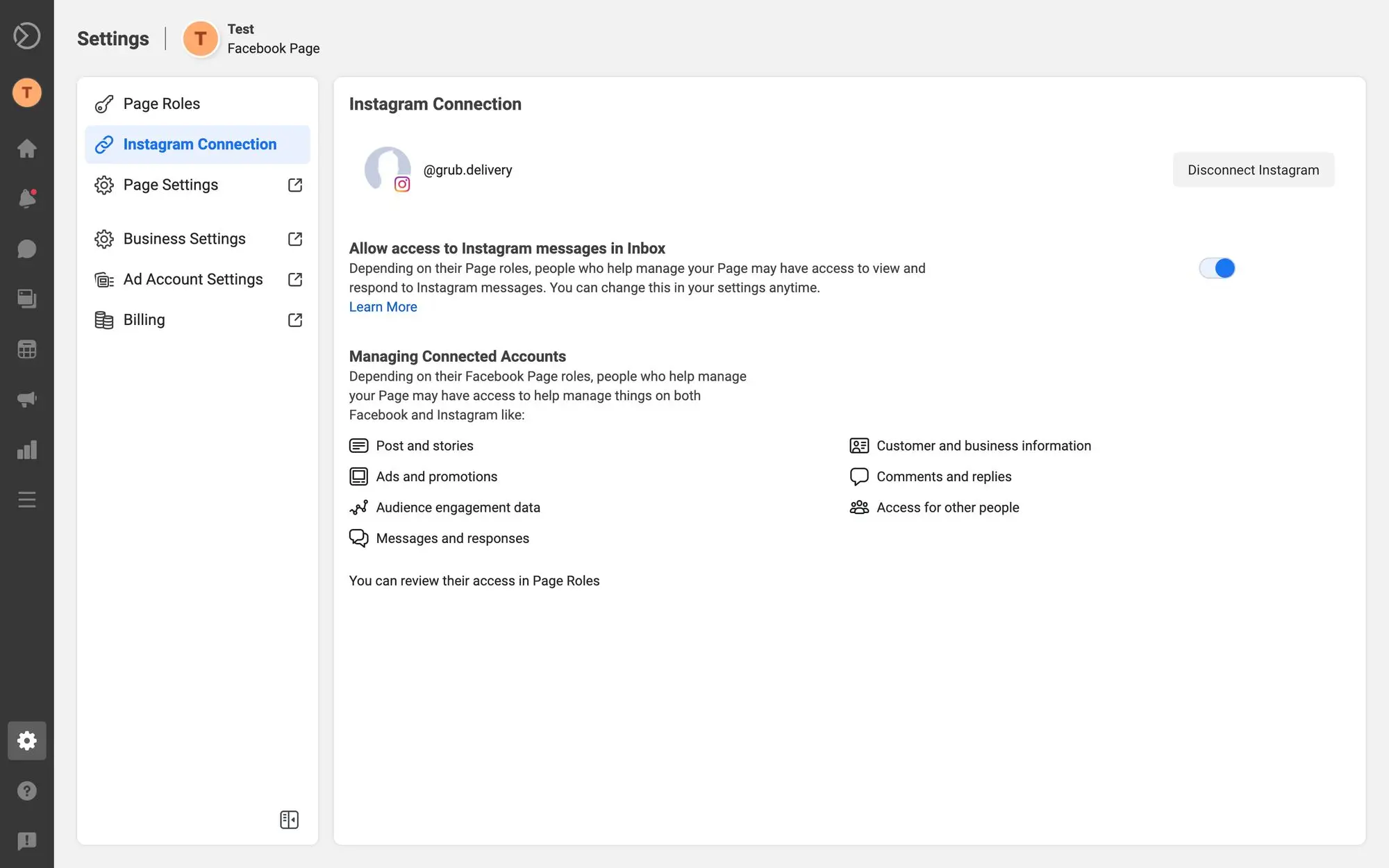The height and width of the screenshot is (868, 1389).
Task: Click the 'Ads and promotions' text
Action: click(x=436, y=477)
